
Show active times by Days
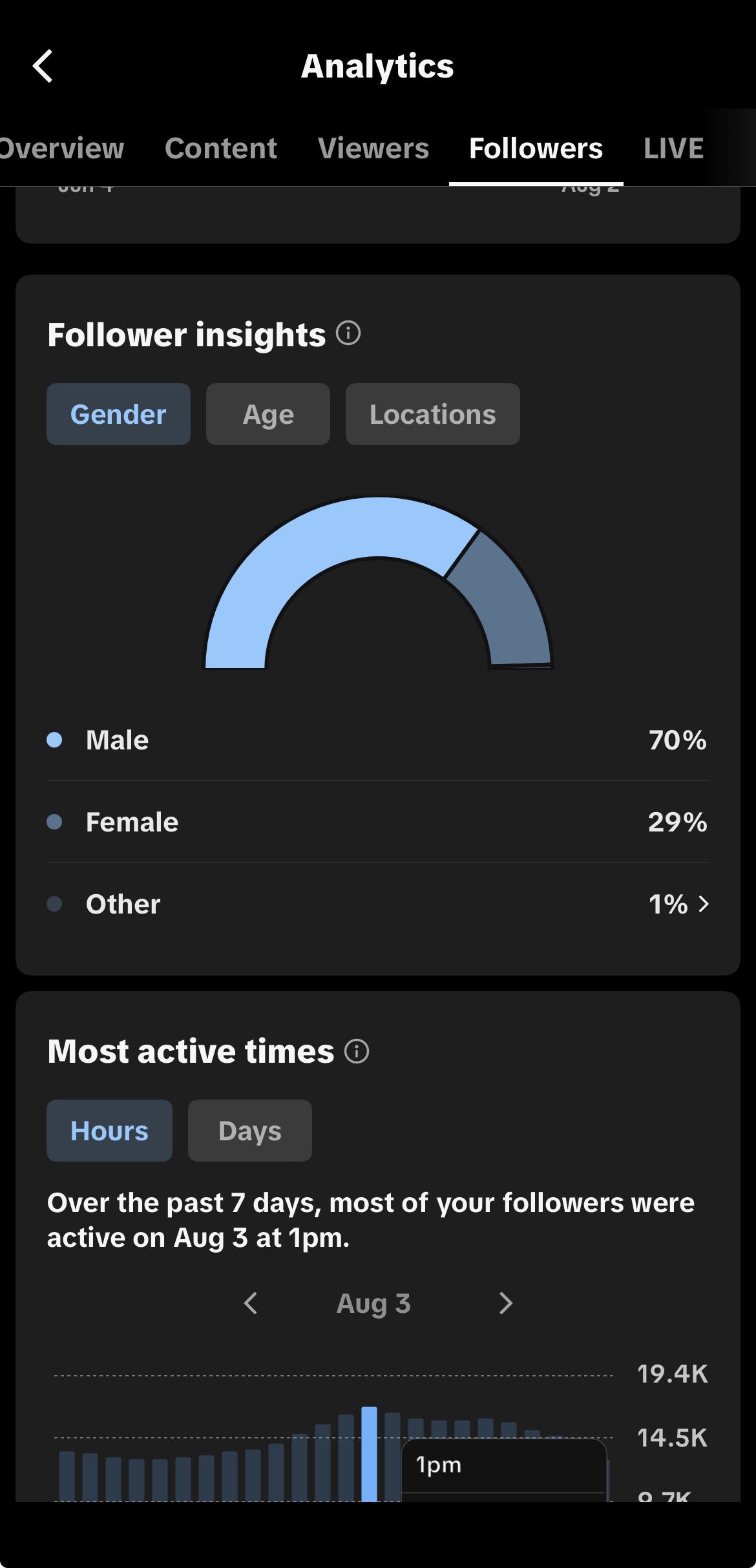(250, 1131)
